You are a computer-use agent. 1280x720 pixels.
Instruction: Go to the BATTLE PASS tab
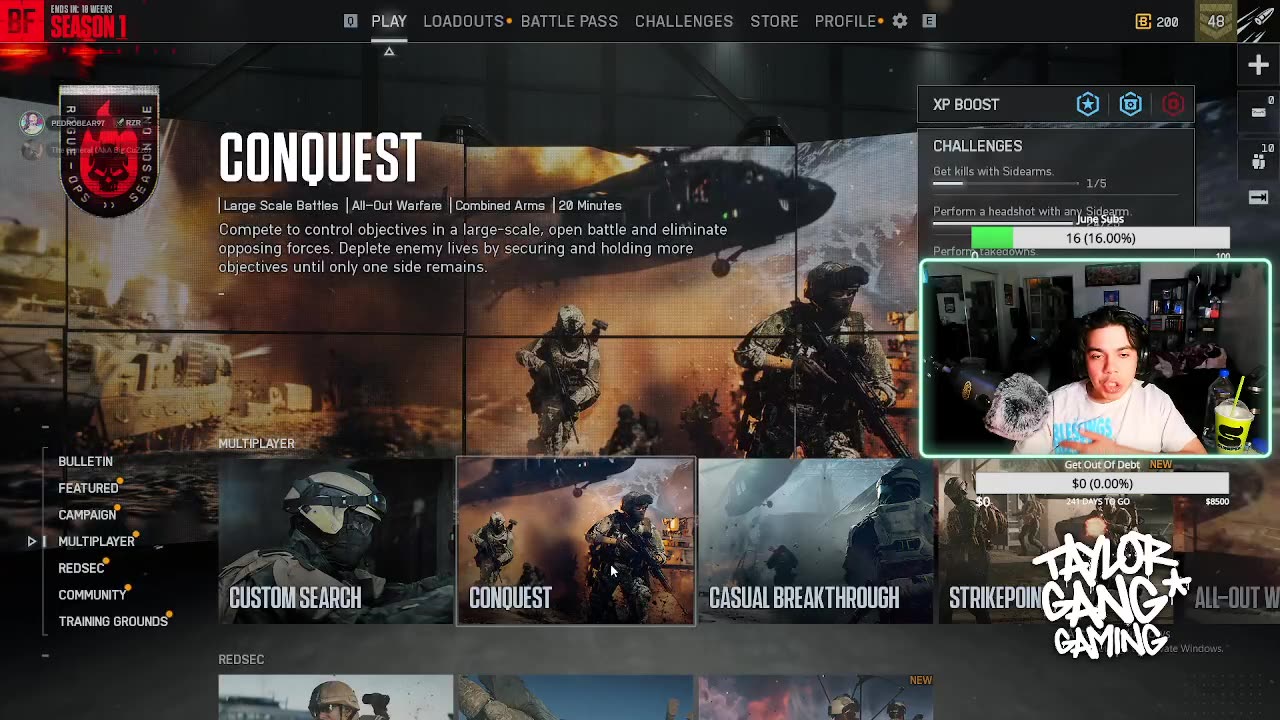[569, 21]
